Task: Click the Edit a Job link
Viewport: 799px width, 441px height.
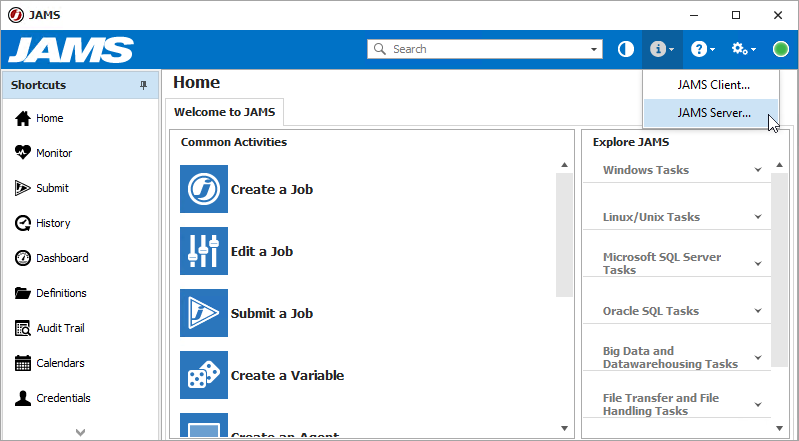Action: (262, 251)
